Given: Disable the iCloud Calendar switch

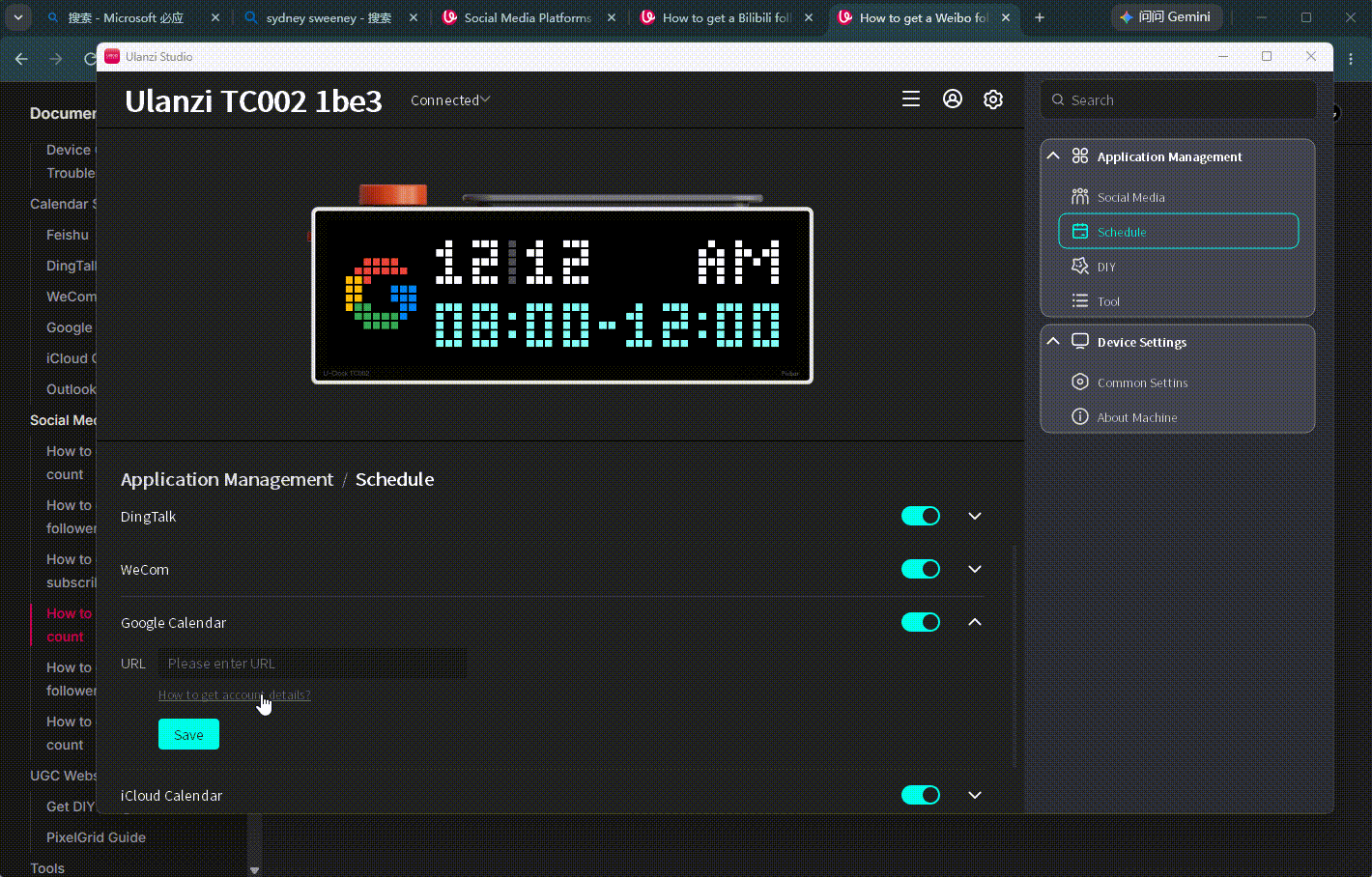Looking at the screenshot, I should coord(921,795).
